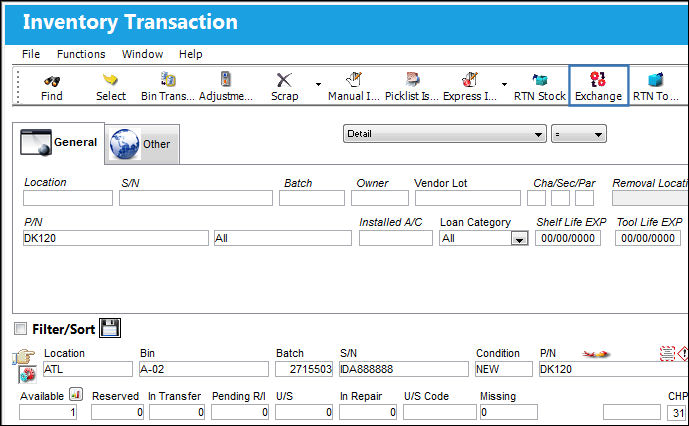The height and width of the screenshot is (426, 689).
Task: Click the small airplane icon beside P/N label
Action: coord(595,353)
